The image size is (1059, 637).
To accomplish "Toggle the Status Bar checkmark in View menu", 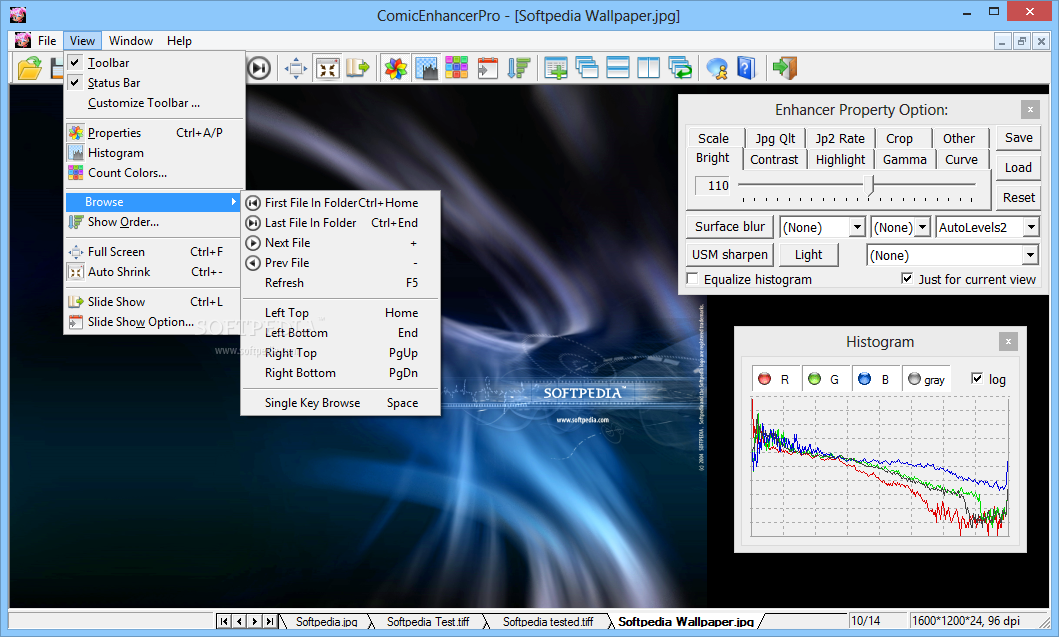I will tap(75, 82).
